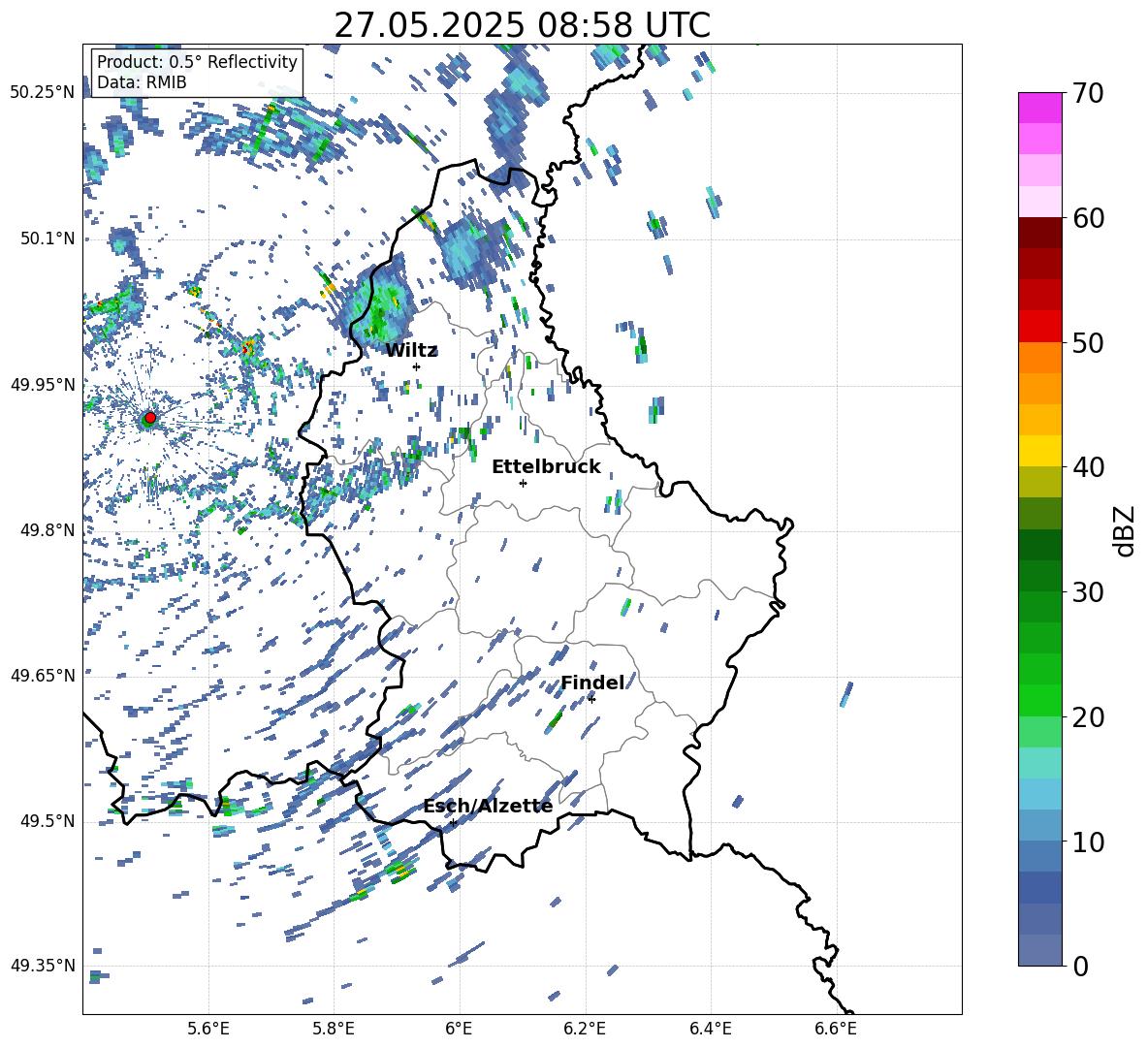Click the 50 colorbar tick label

coord(1088,343)
